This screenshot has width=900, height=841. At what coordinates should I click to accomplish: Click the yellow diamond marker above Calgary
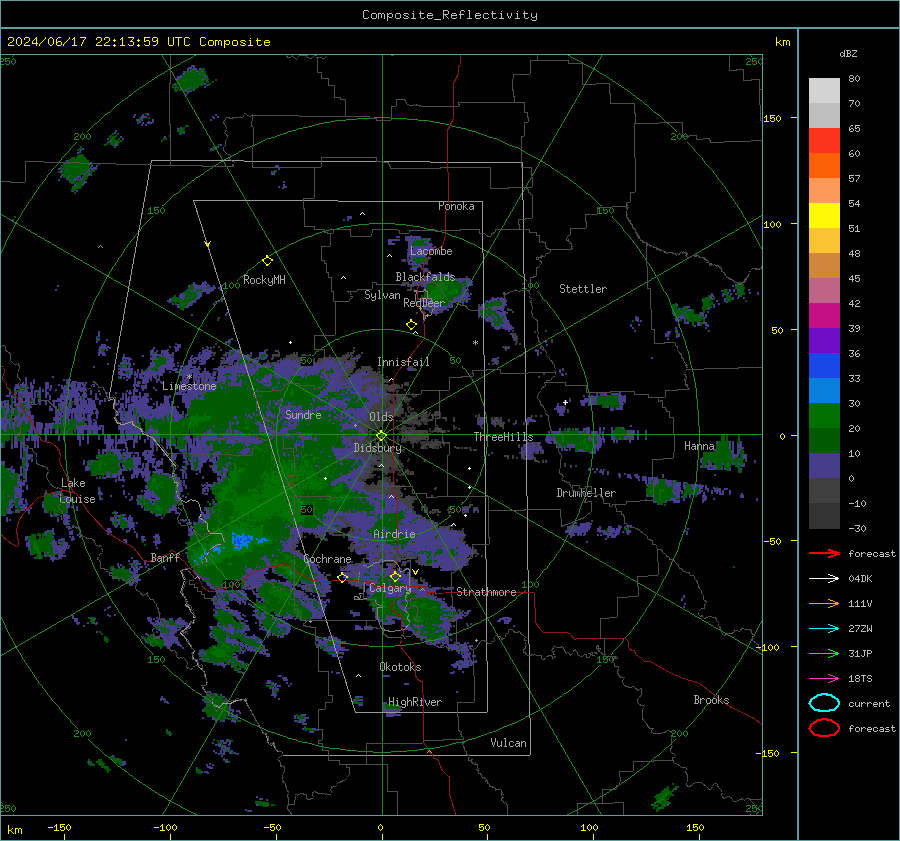(395, 576)
